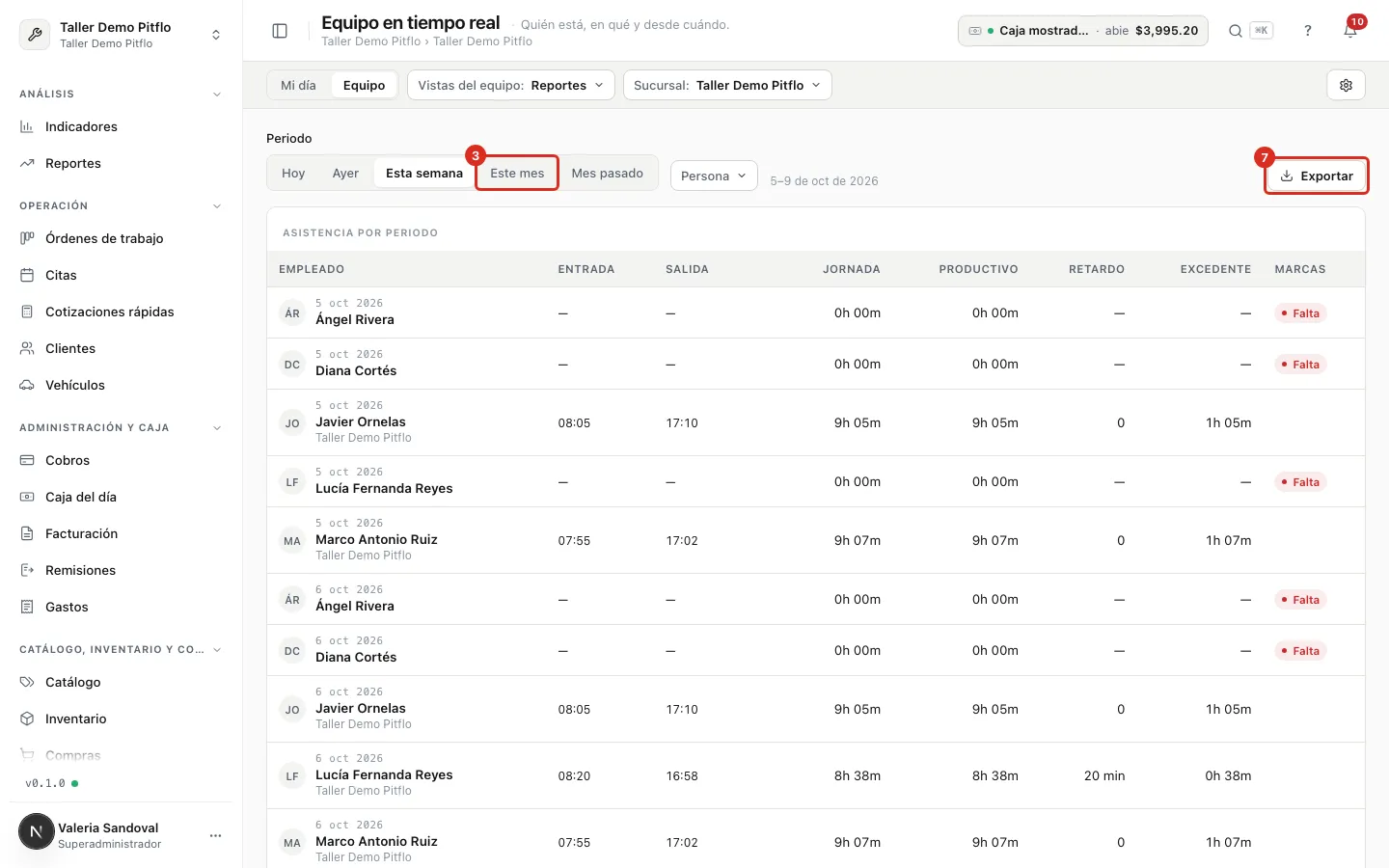Image resolution: width=1389 pixels, height=868 pixels.
Task: Open the Sucursal dropdown
Action: pos(727,85)
